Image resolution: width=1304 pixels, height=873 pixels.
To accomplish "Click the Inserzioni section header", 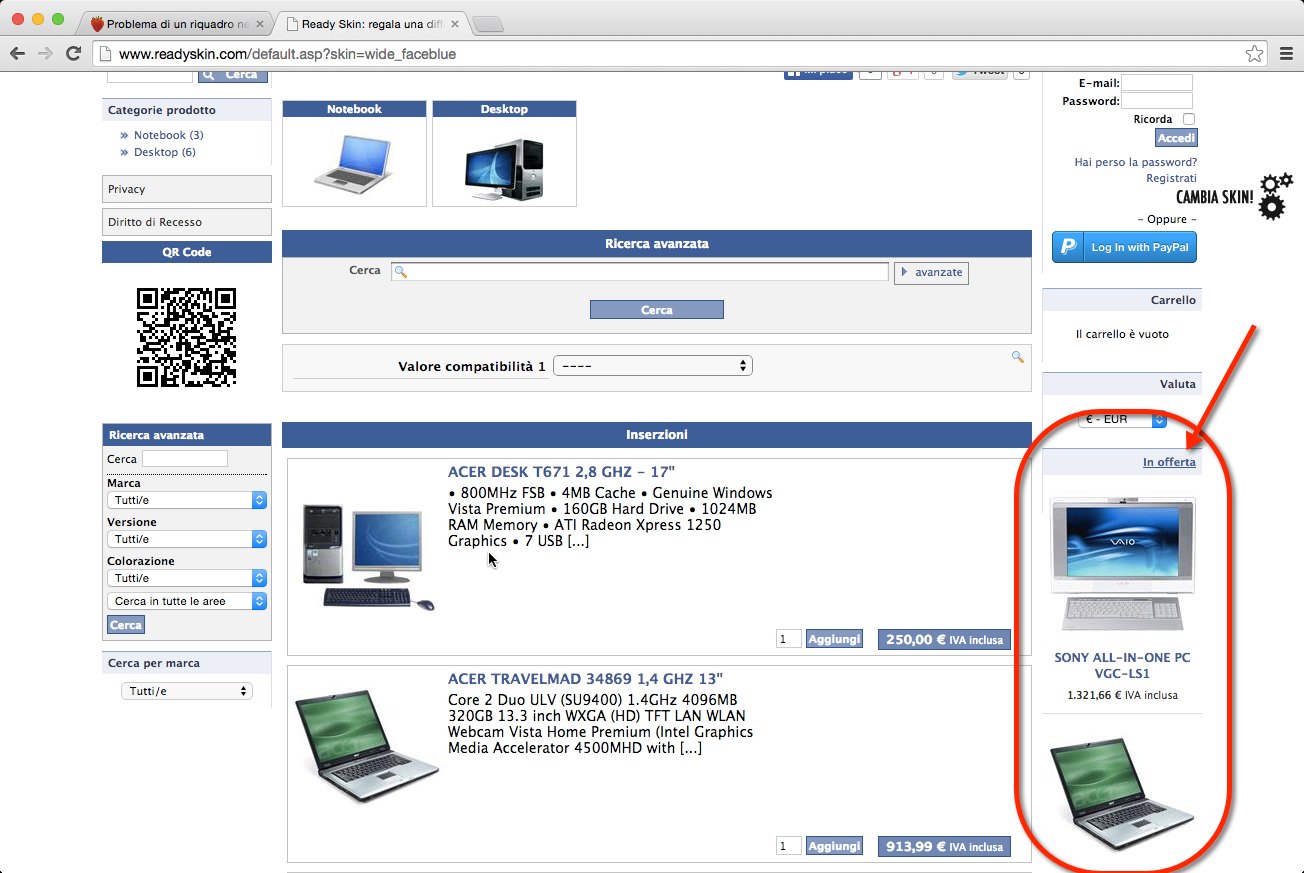I will point(657,435).
